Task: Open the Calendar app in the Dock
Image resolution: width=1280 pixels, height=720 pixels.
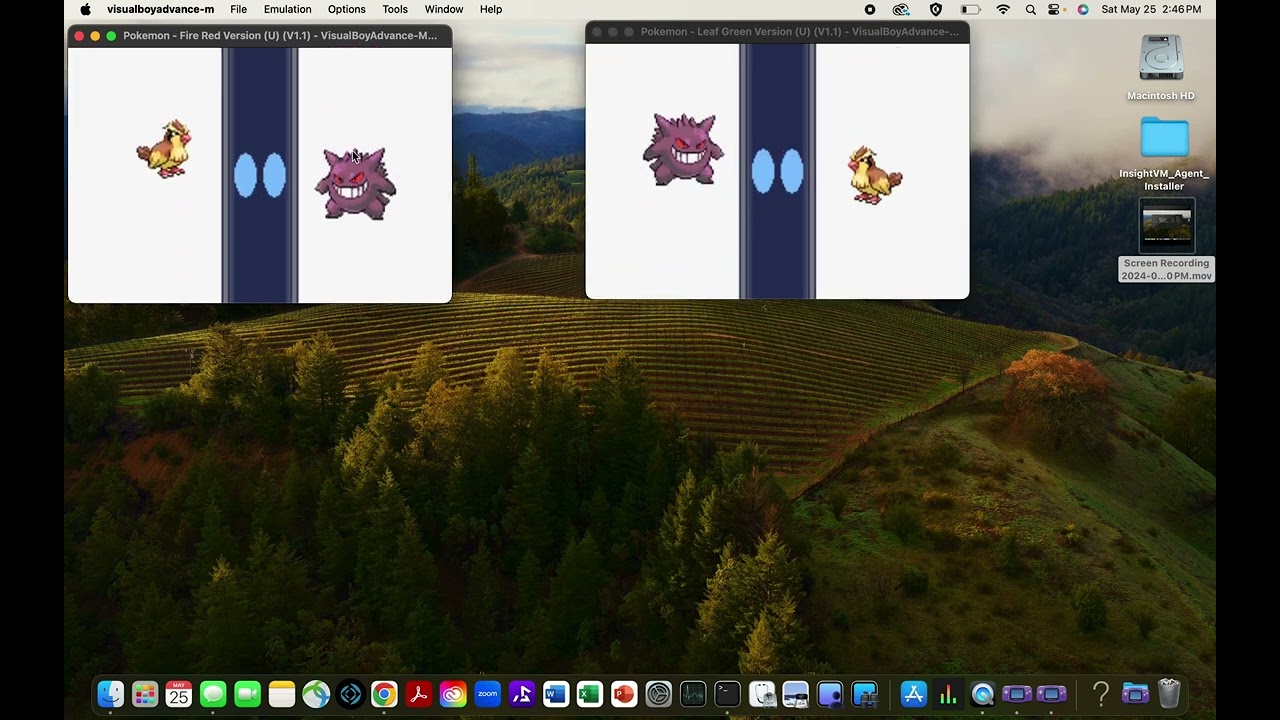Action: [x=179, y=694]
